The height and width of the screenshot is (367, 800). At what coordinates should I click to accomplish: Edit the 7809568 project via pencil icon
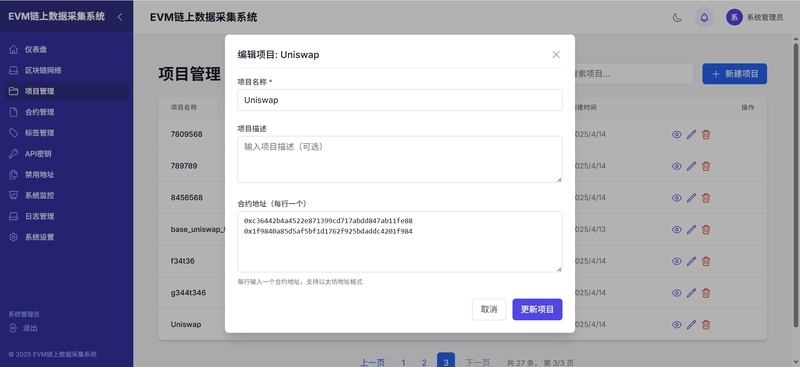click(691, 135)
